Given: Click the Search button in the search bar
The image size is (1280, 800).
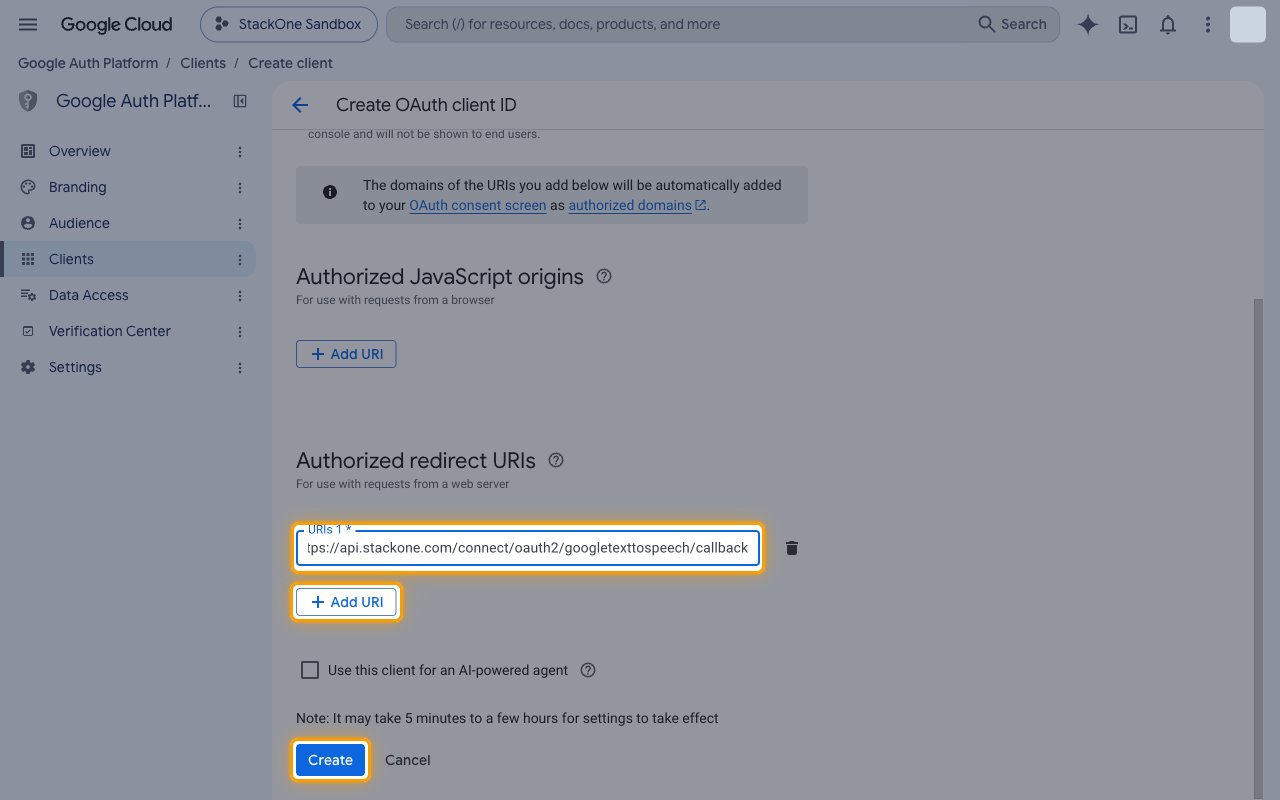Looking at the screenshot, I should coord(1012,24).
